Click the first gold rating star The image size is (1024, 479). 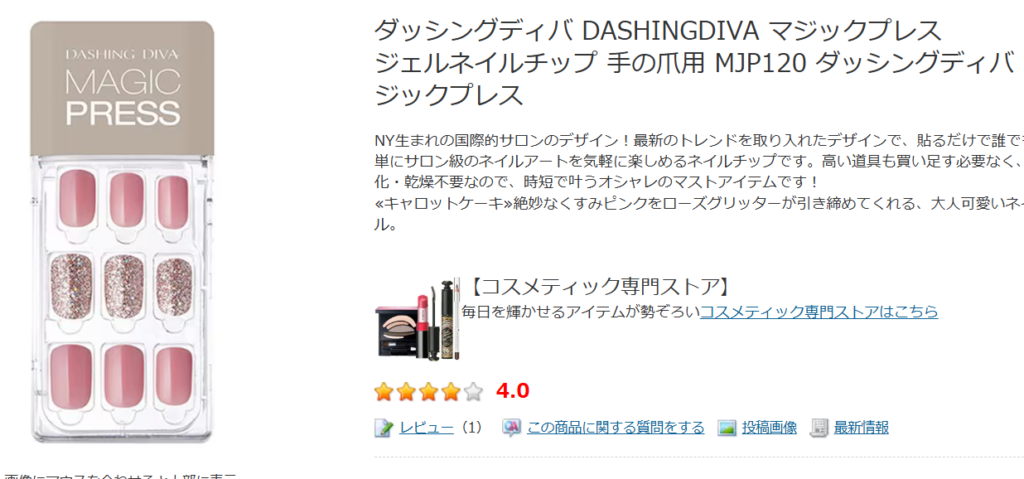point(384,392)
